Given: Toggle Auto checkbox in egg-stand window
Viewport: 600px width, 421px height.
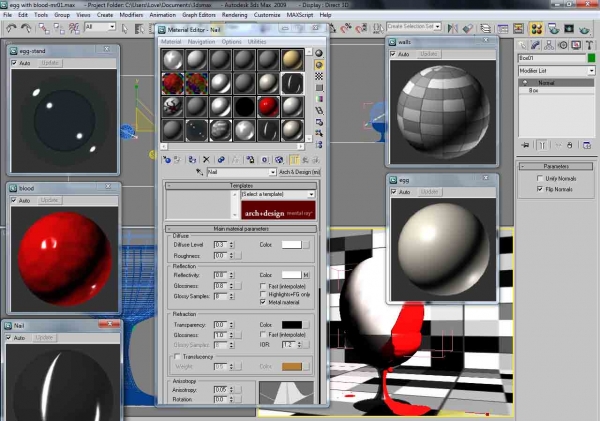Looking at the screenshot, I should click(x=14, y=63).
